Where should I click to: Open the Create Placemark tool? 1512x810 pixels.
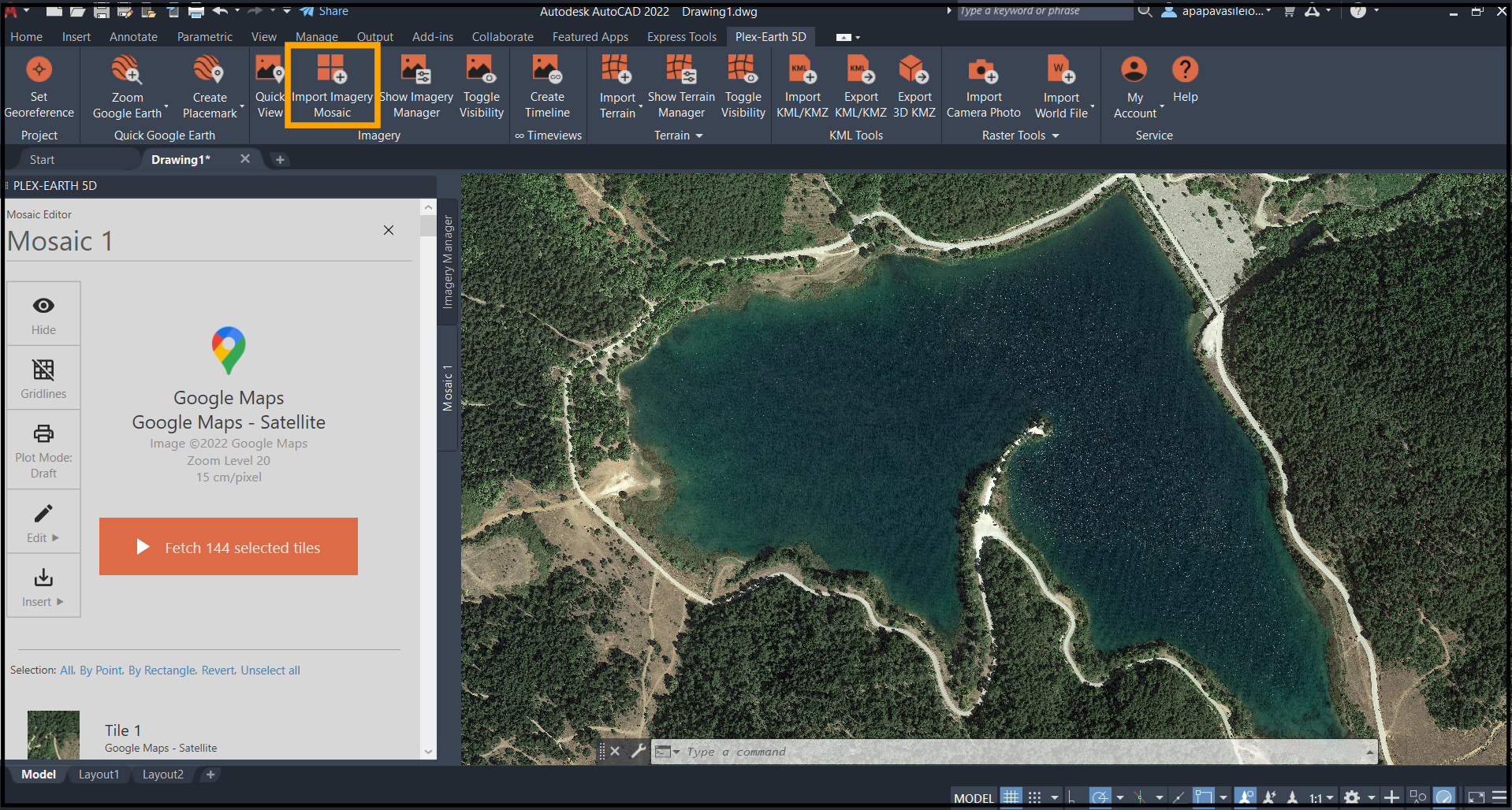click(209, 87)
